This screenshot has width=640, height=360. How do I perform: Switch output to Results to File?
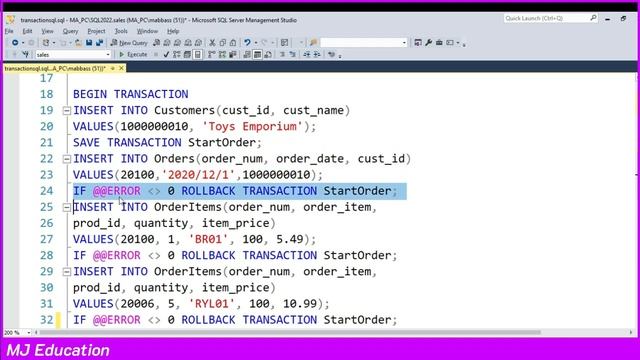[x=268, y=54]
